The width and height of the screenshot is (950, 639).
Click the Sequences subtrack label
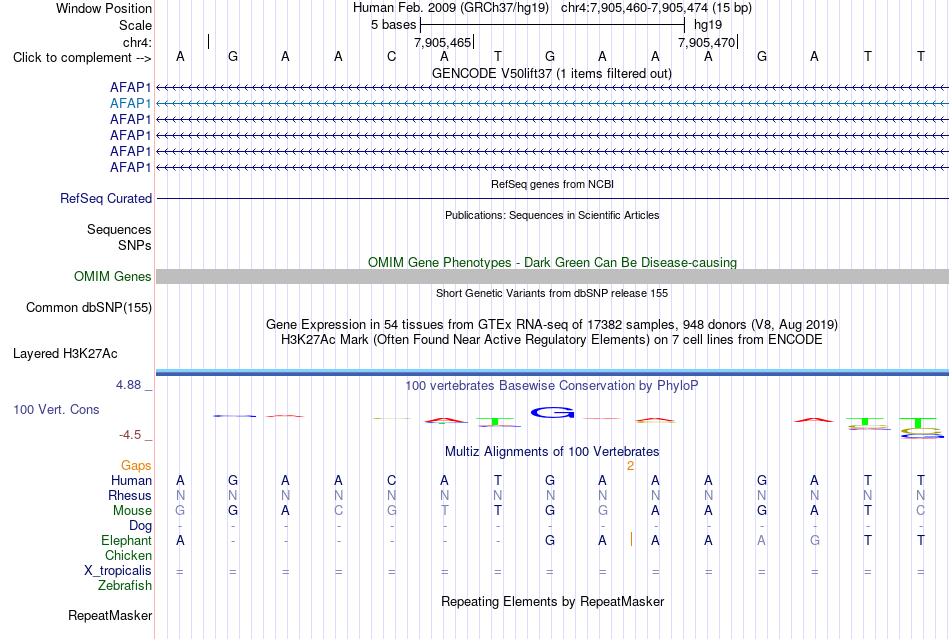119,230
